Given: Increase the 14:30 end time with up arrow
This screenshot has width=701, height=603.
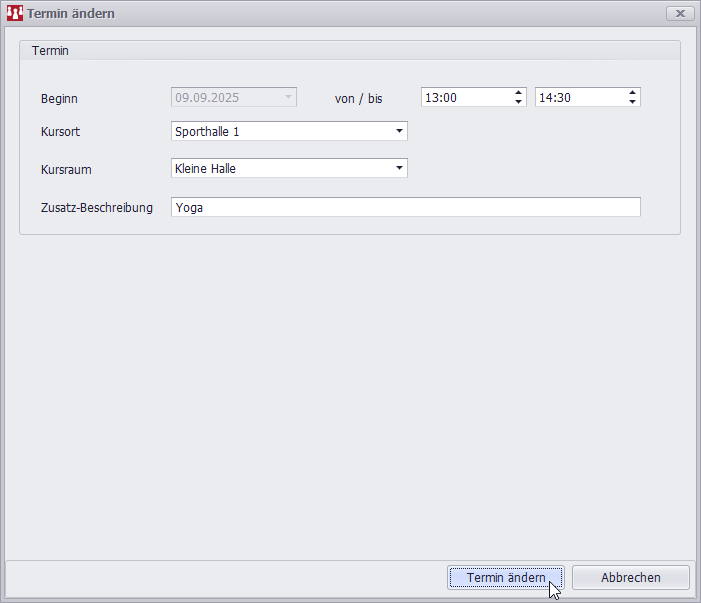Looking at the screenshot, I should tap(632, 93).
